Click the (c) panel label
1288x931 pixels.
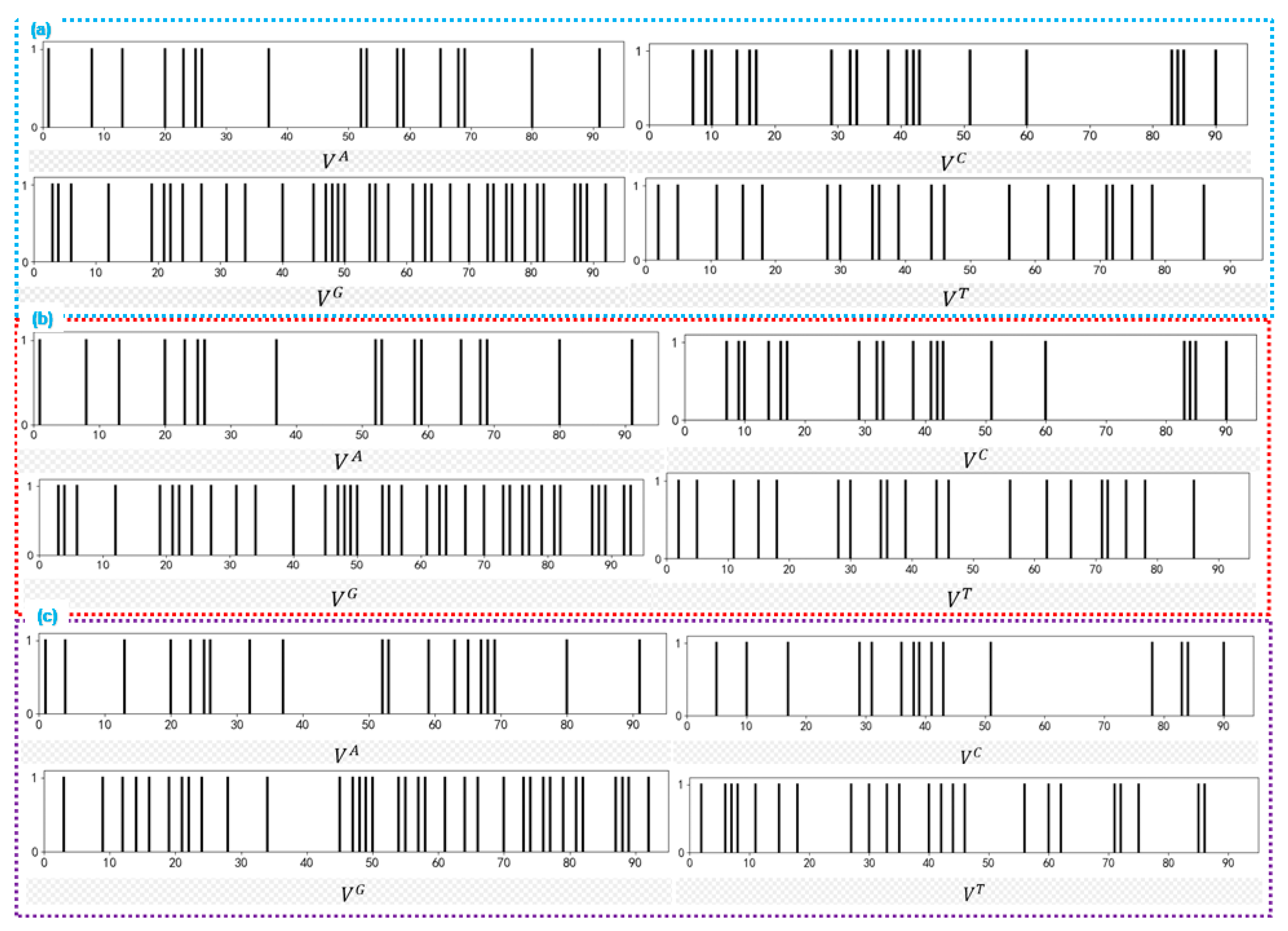pyautogui.click(x=47, y=616)
